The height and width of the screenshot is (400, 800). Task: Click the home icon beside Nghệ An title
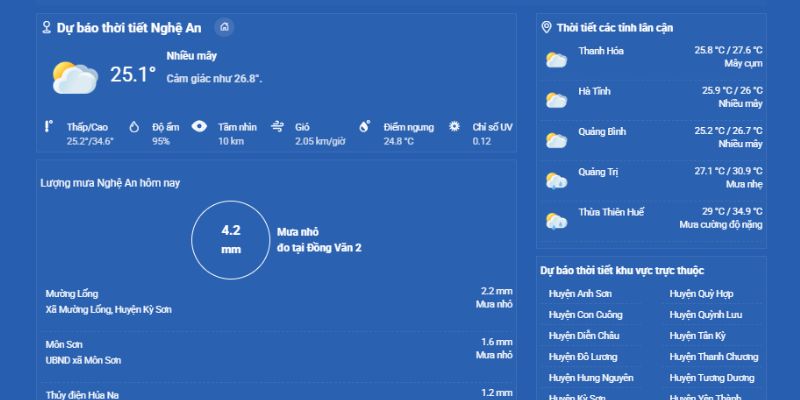(x=224, y=27)
